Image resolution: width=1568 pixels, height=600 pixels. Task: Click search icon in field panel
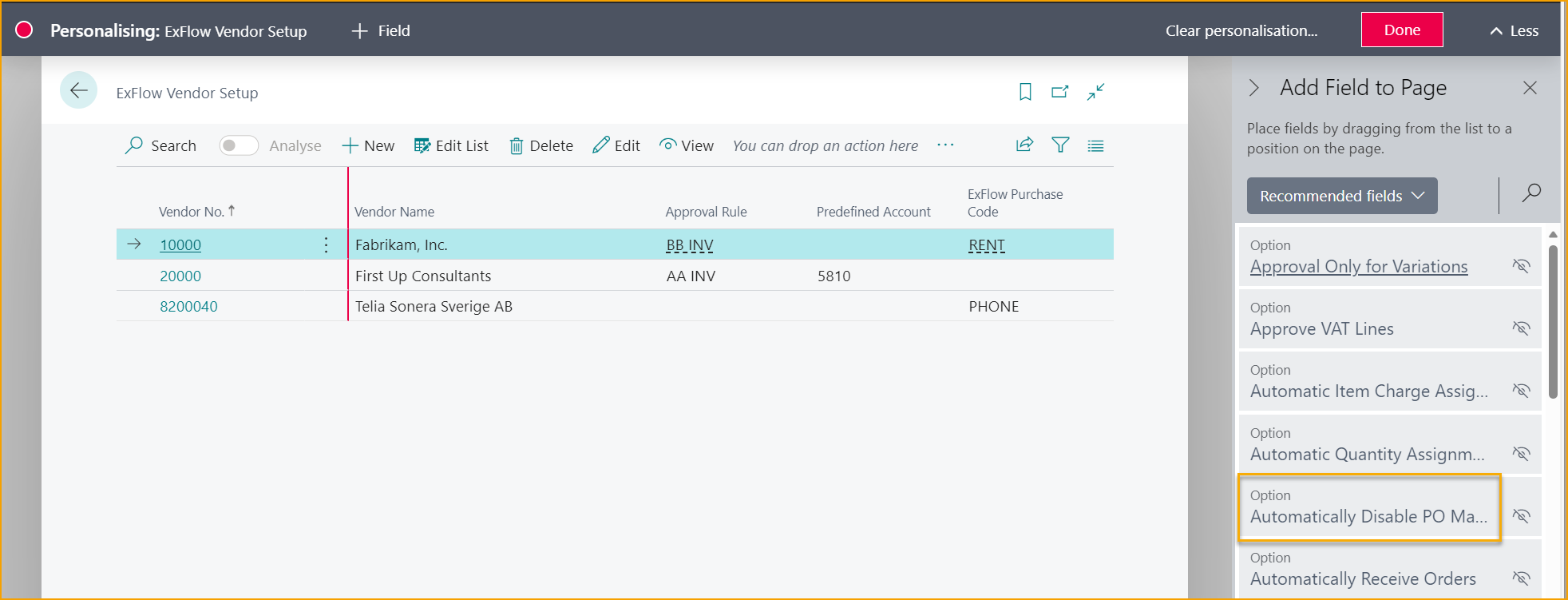click(x=1531, y=193)
